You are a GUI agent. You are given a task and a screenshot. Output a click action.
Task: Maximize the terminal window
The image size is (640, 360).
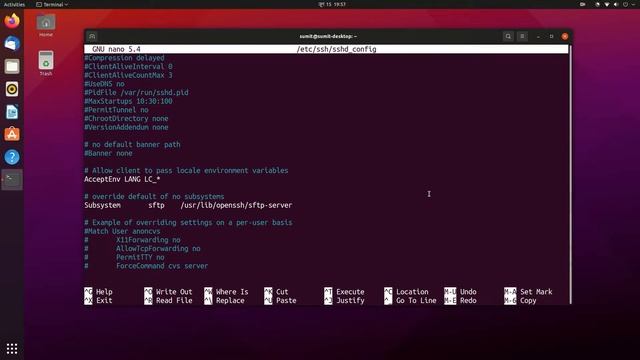tap(551, 36)
